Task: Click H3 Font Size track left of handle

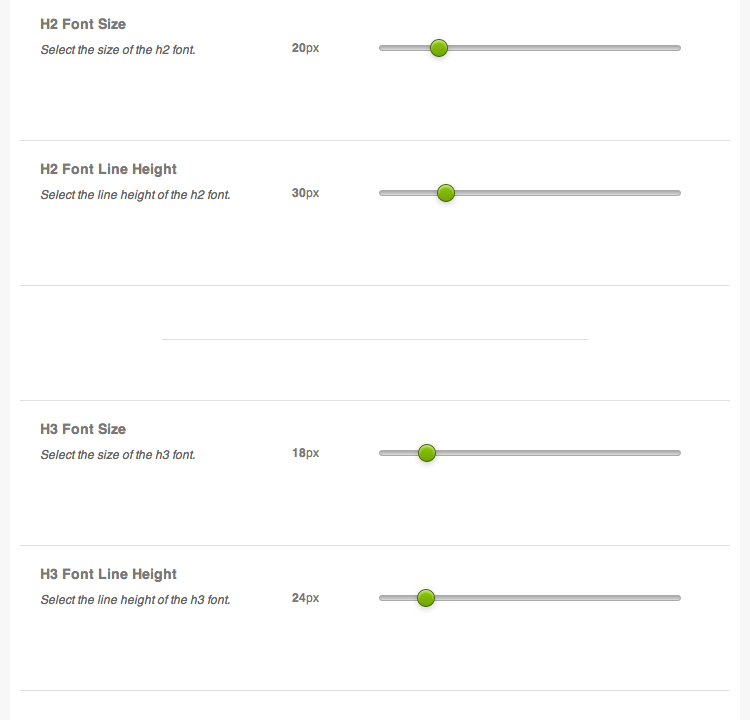Action: [x=398, y=453]
